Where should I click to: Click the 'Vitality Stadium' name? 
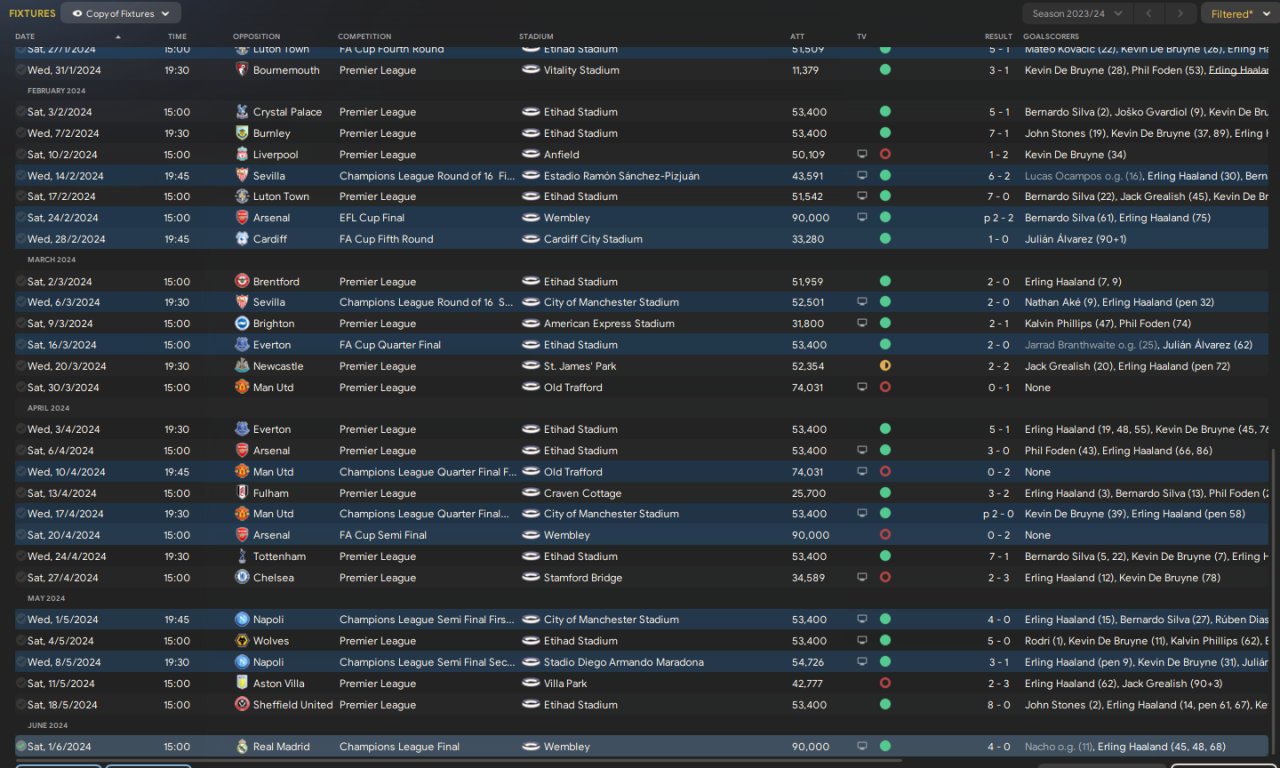coord(581,70)
